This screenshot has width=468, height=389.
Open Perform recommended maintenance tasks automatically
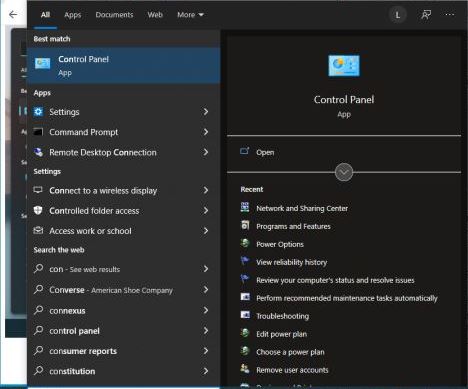[x=347, y=298]
